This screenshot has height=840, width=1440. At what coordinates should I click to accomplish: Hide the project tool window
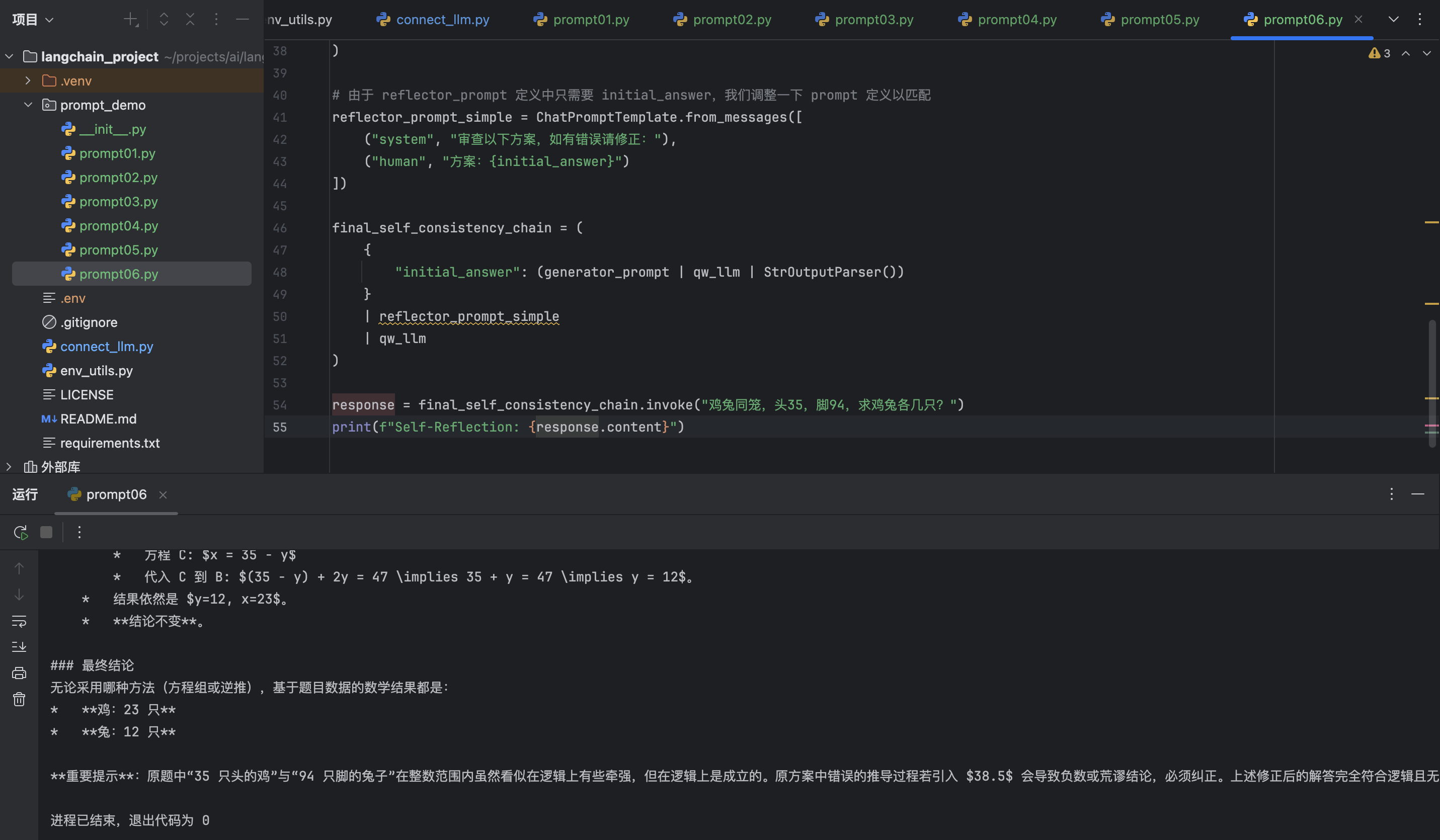[243, 20]
